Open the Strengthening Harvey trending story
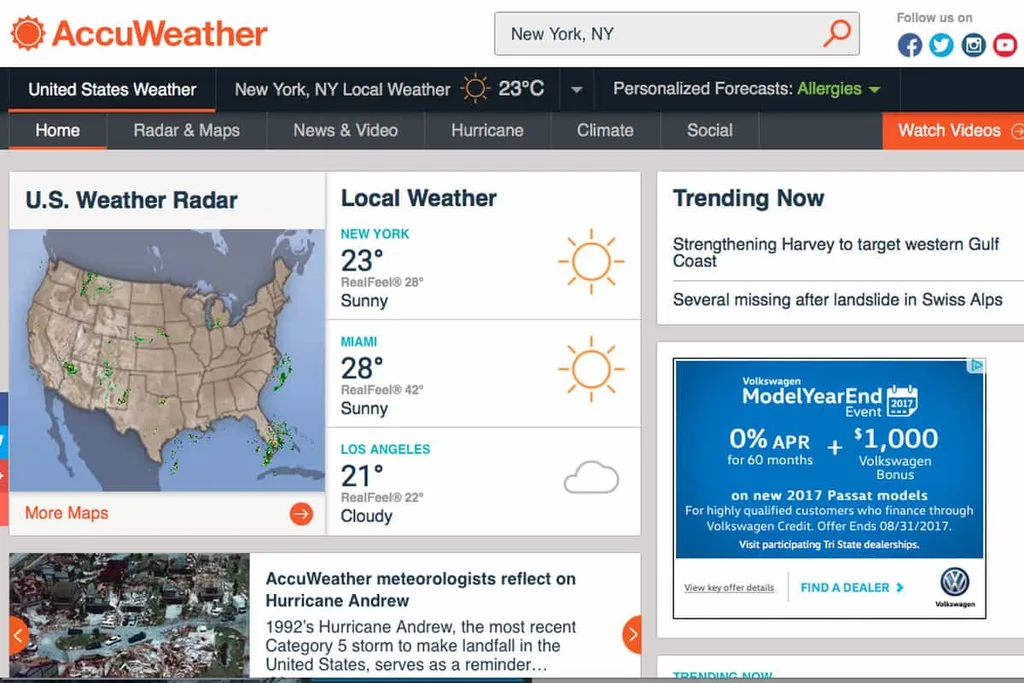 click(835, 253)
